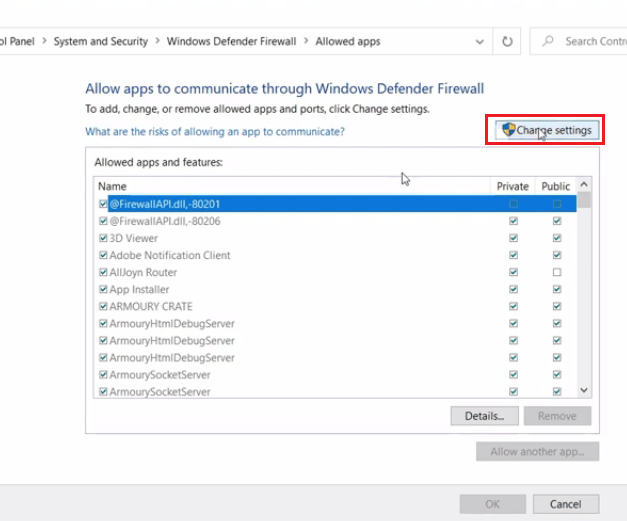627x521 pixels.
Task: Select the 3D Viewer row
Action: pos(336,238)
